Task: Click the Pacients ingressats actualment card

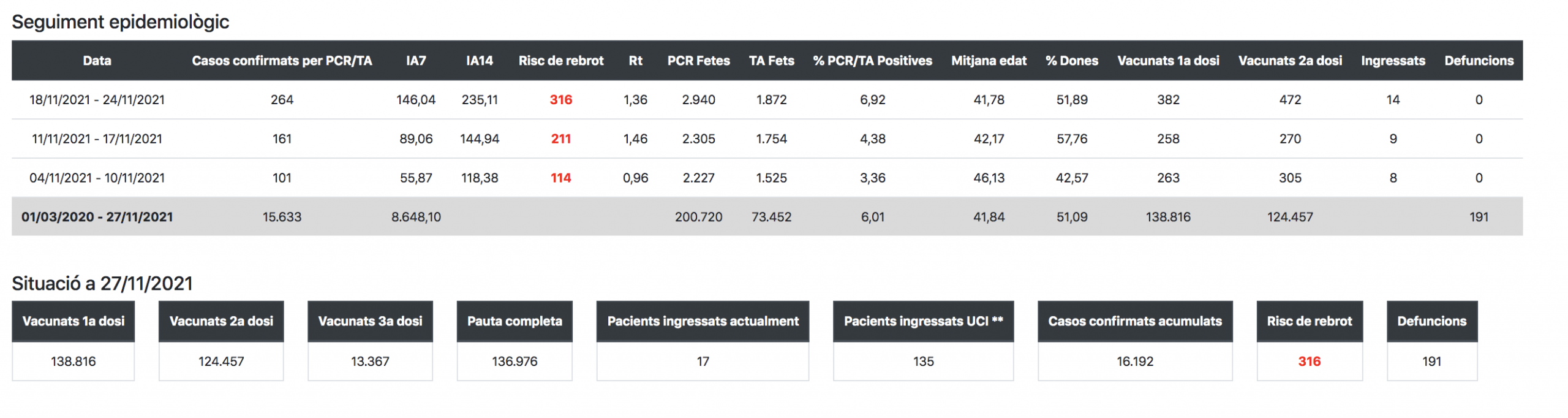Action: tap(703, 321)
